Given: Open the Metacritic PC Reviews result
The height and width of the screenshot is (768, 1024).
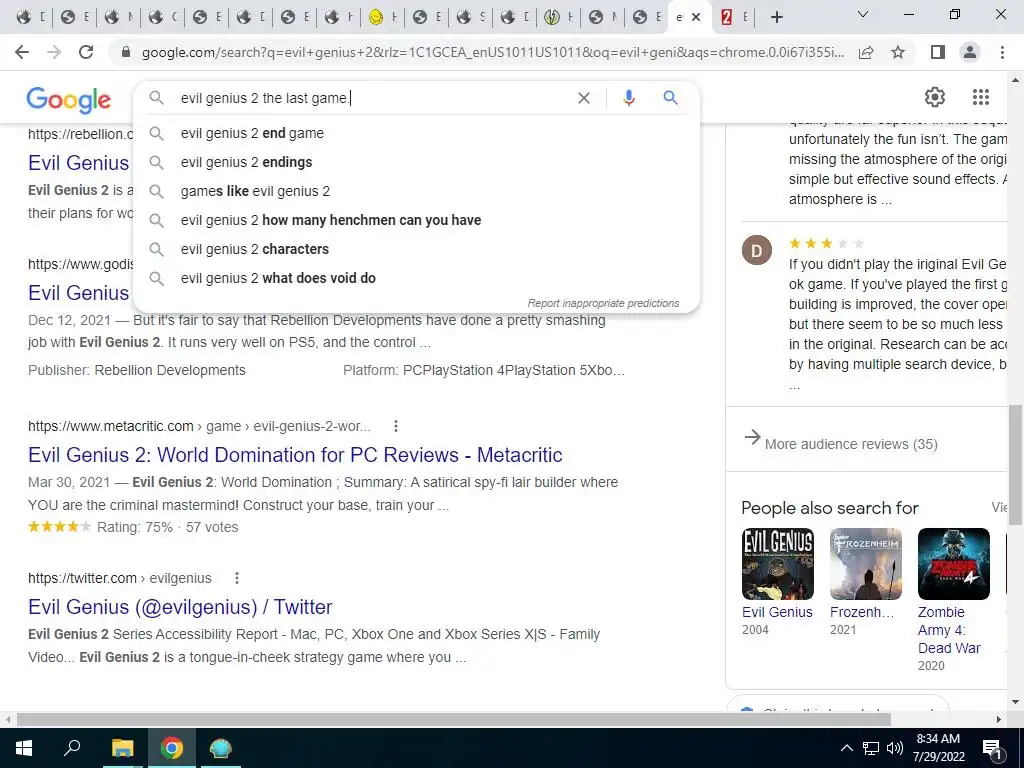Looking at the screenshot, I should click(295, 455).
